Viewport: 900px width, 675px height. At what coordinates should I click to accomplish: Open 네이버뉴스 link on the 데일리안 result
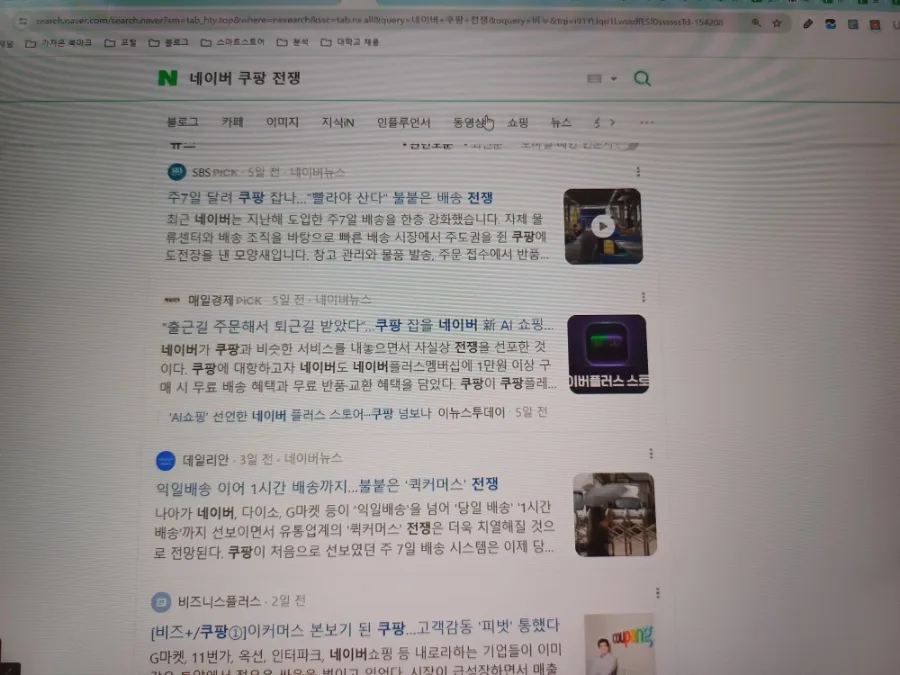[313, 458]
